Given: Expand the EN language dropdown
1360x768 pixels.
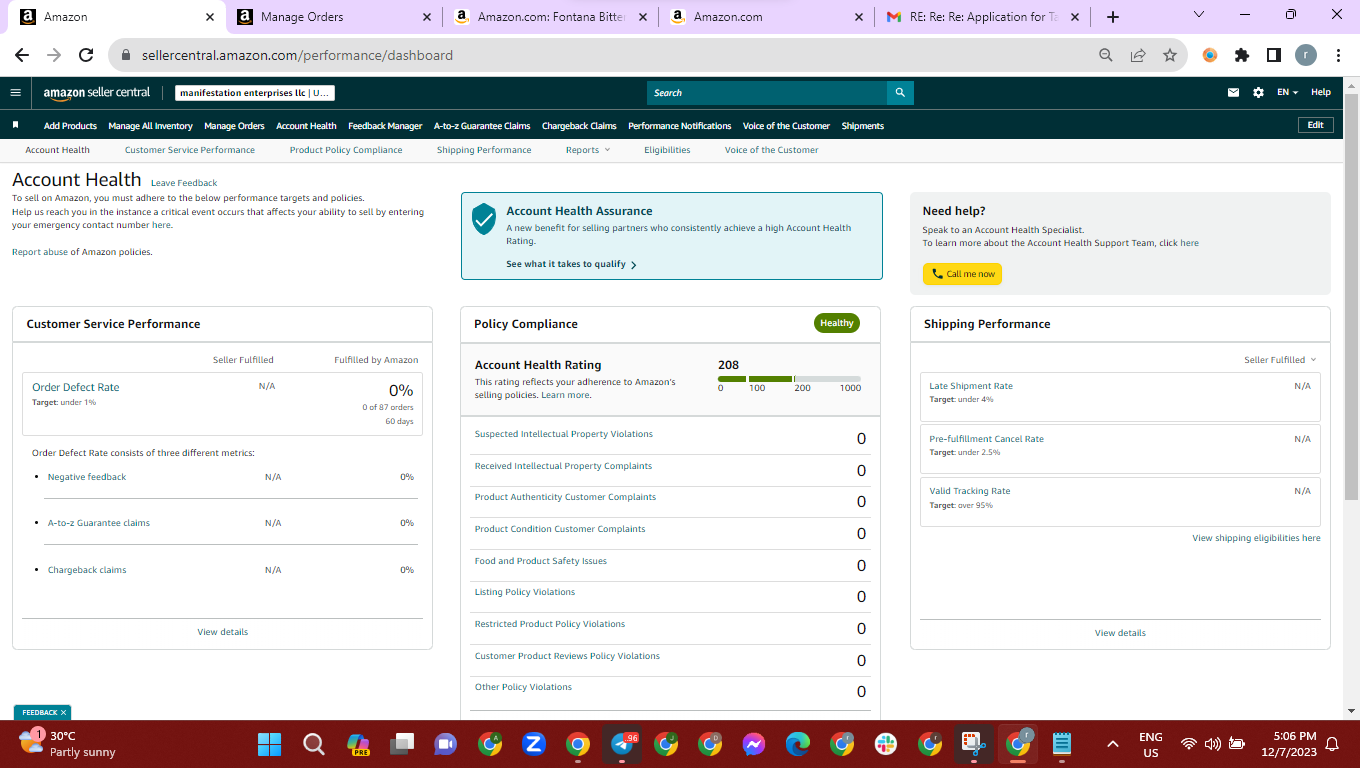Looking at the screenshot, I should 1287,92.
